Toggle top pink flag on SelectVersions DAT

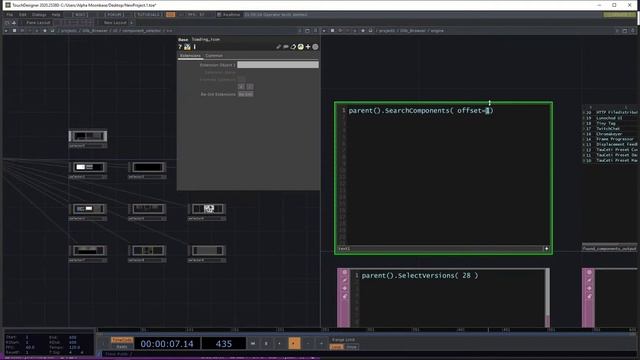(344, 272)
